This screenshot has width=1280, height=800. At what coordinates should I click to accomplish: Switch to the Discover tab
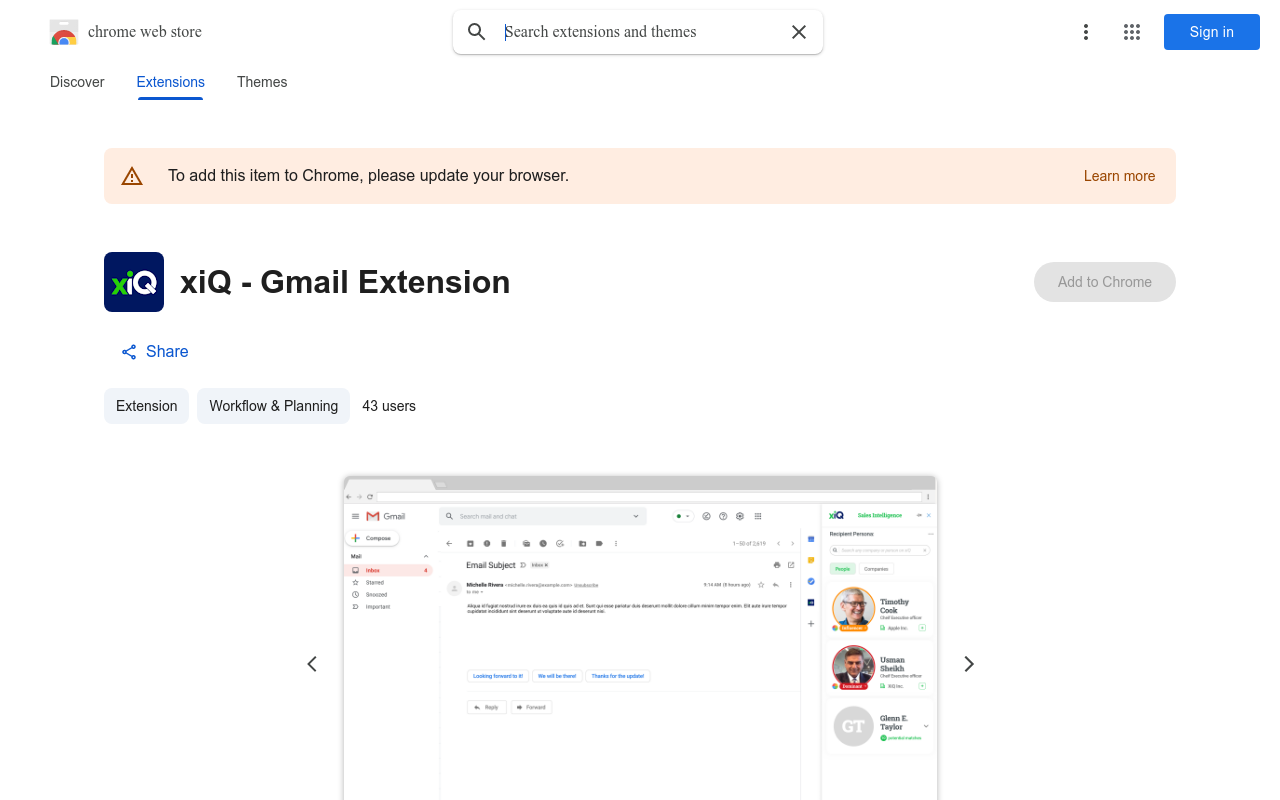coord(77,82)
